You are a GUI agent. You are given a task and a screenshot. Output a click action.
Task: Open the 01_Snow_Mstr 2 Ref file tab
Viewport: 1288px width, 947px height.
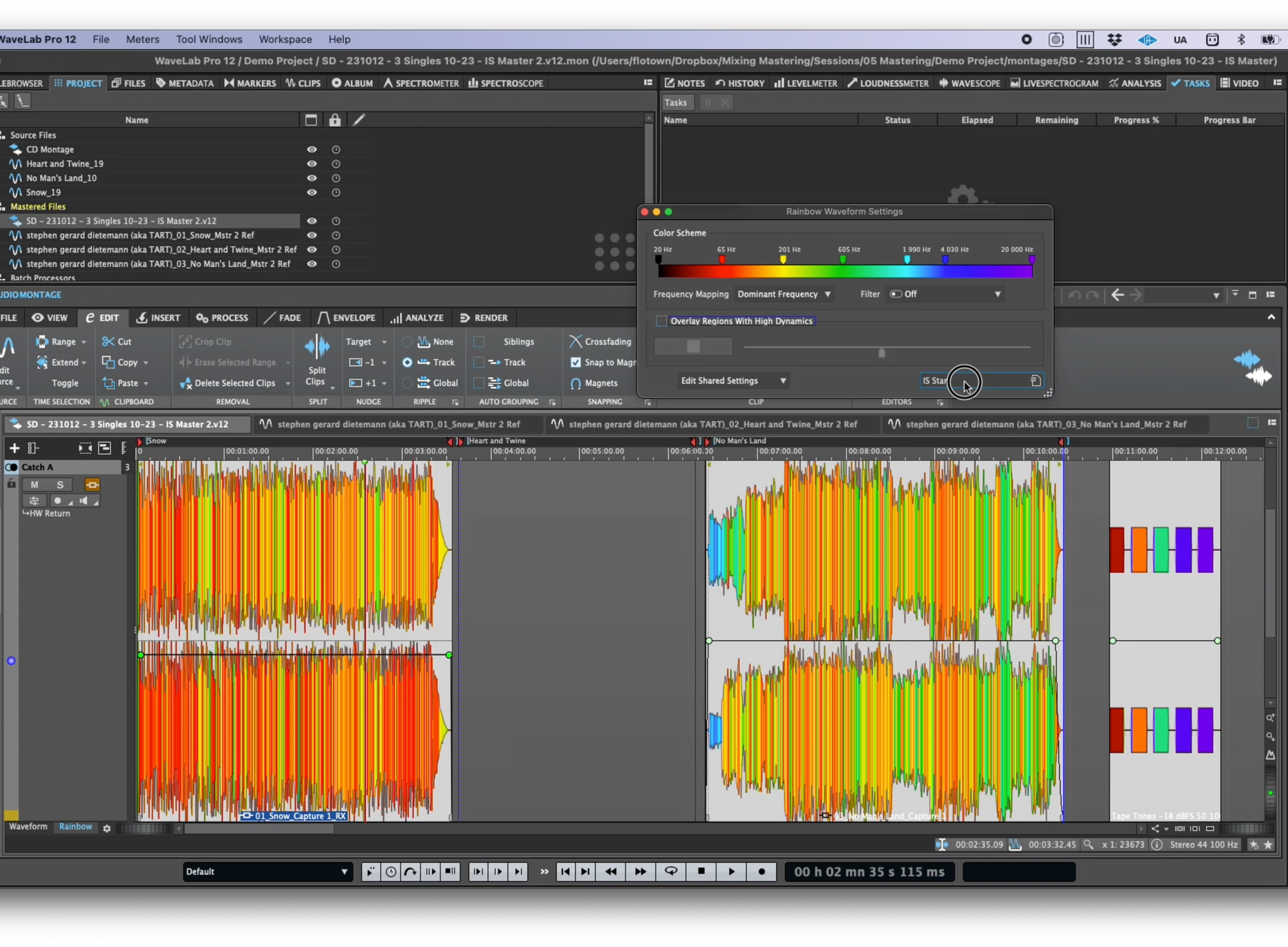398,424
